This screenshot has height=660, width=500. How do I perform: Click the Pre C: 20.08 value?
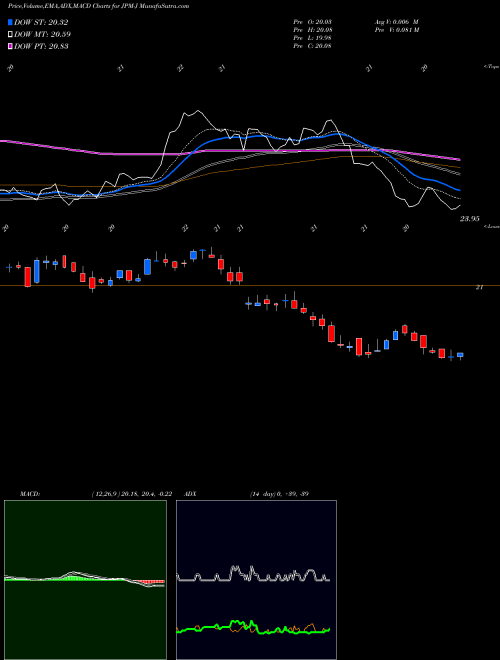coord(312,46)
